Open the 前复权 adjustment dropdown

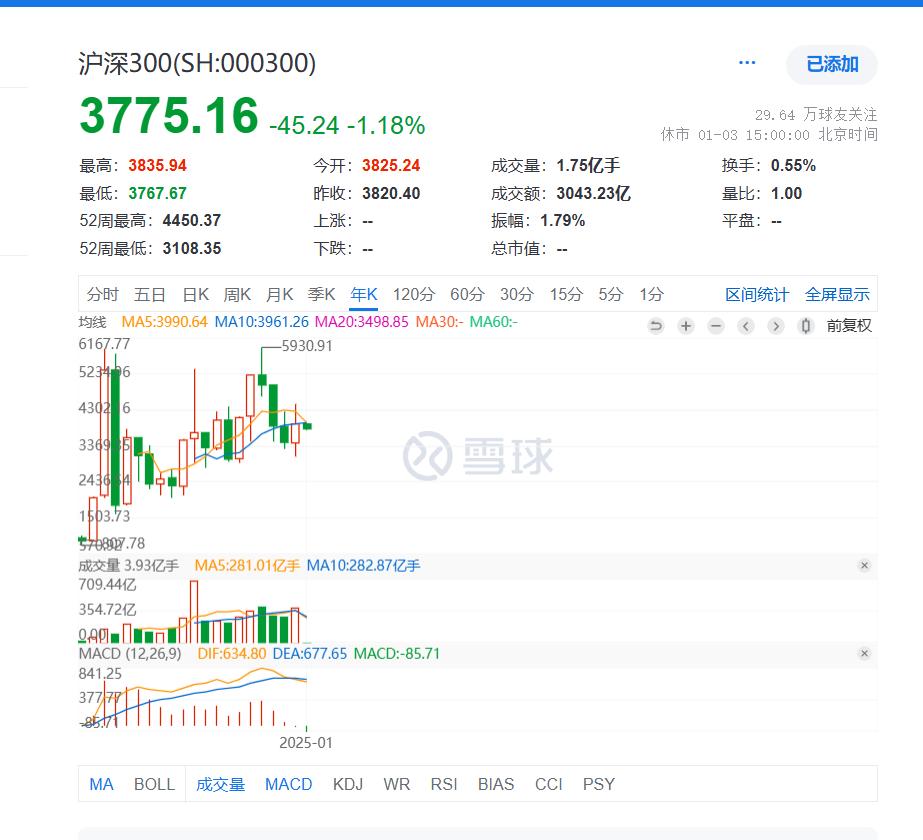848,326
